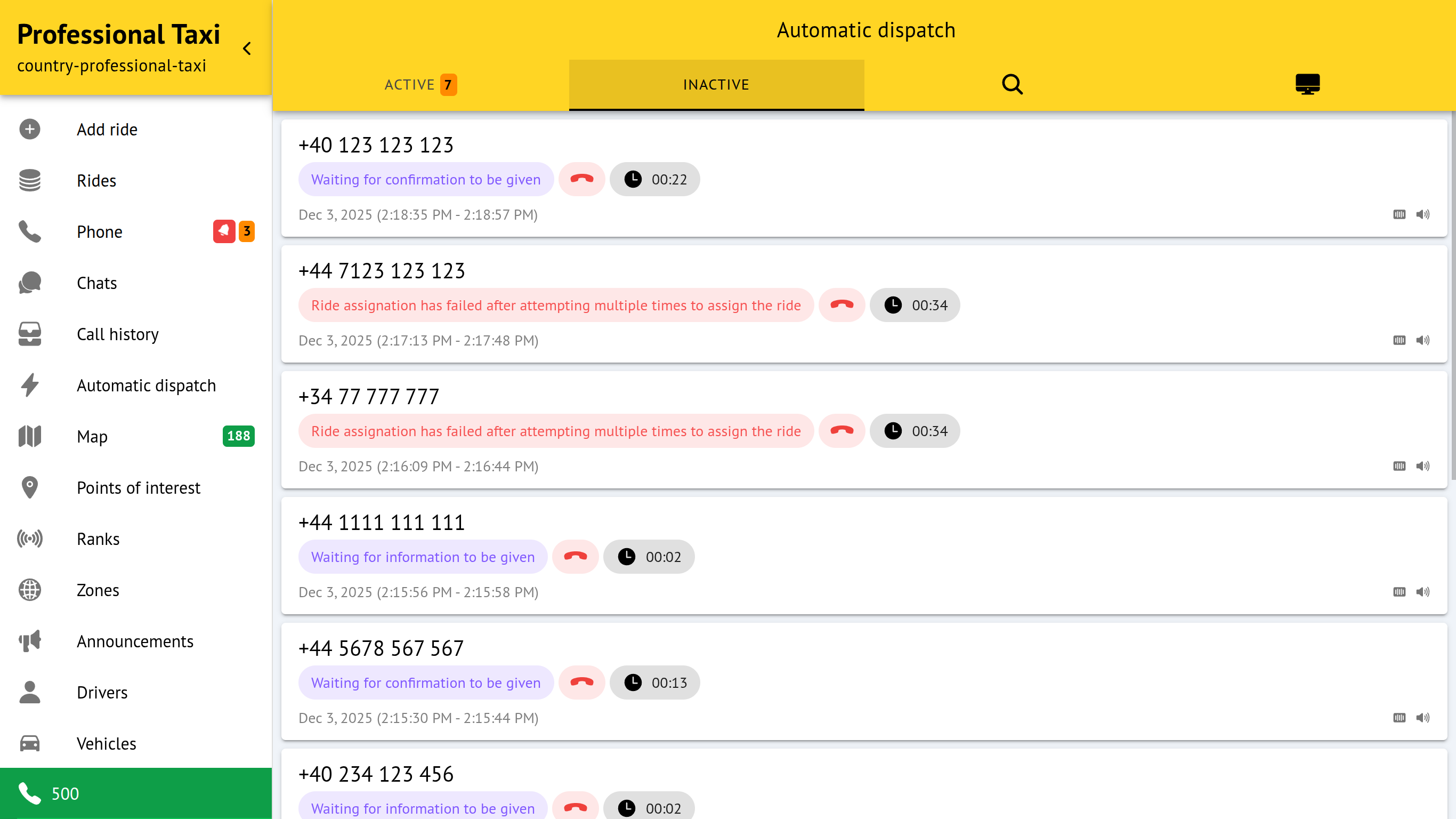Click the search magnifier icon

tap(1012, 84)
